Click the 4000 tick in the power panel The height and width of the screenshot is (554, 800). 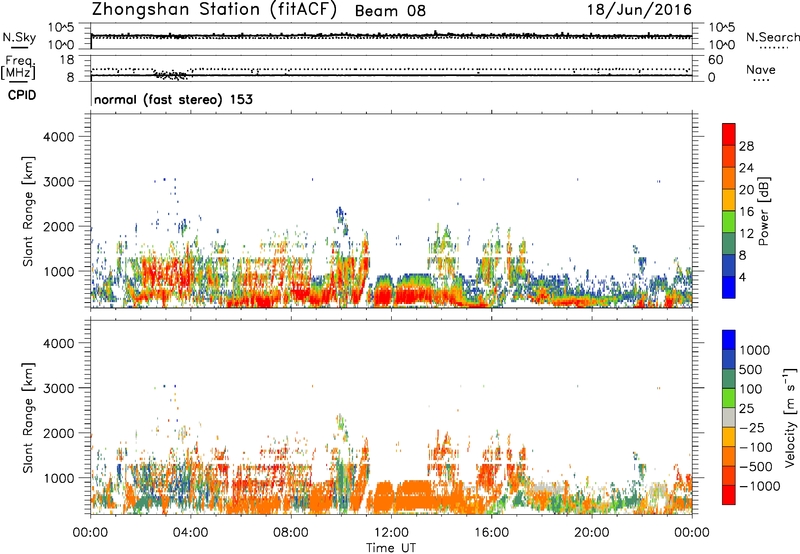59,137
